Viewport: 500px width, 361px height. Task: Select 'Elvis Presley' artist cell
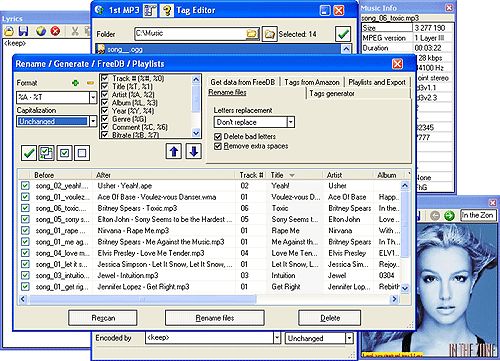347,253
